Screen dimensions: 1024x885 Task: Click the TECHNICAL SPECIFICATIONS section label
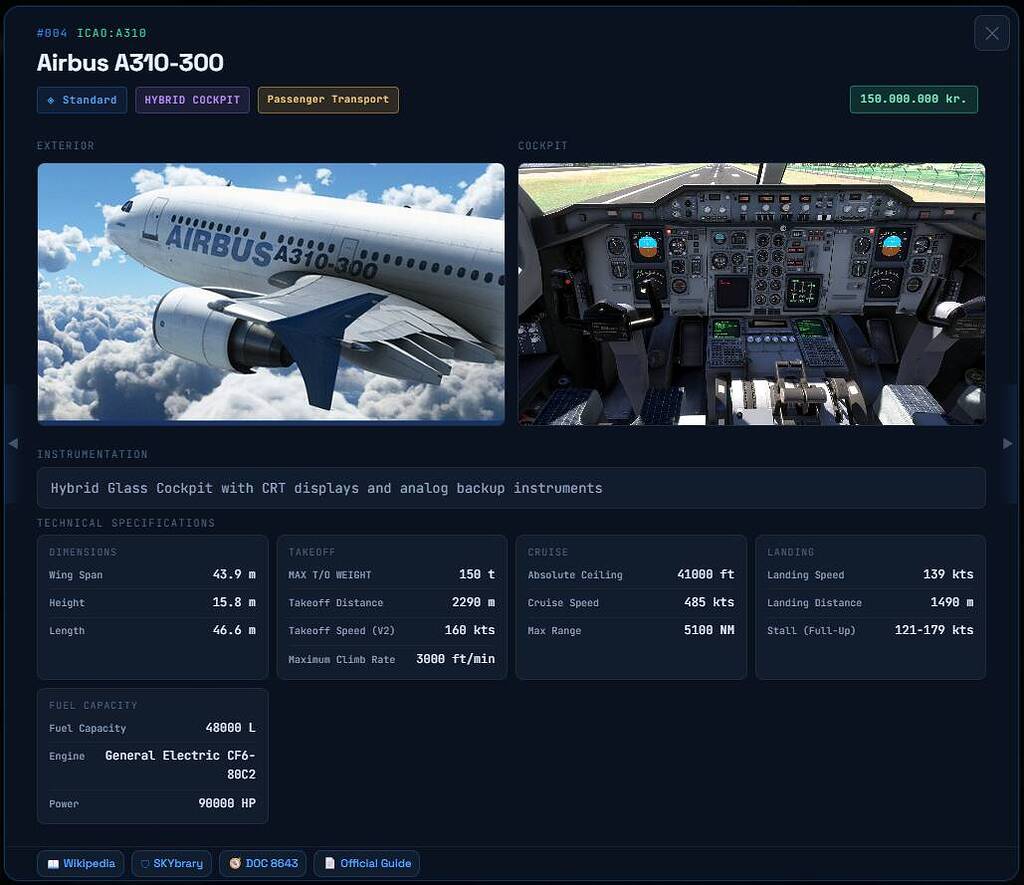click(126, 523)
